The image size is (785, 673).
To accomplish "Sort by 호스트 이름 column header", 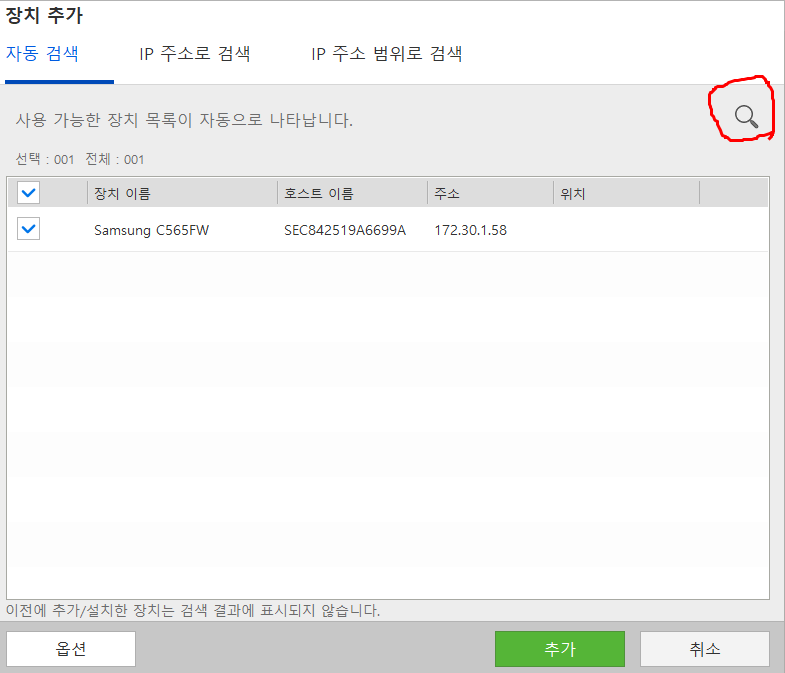I will pos(352,193).
